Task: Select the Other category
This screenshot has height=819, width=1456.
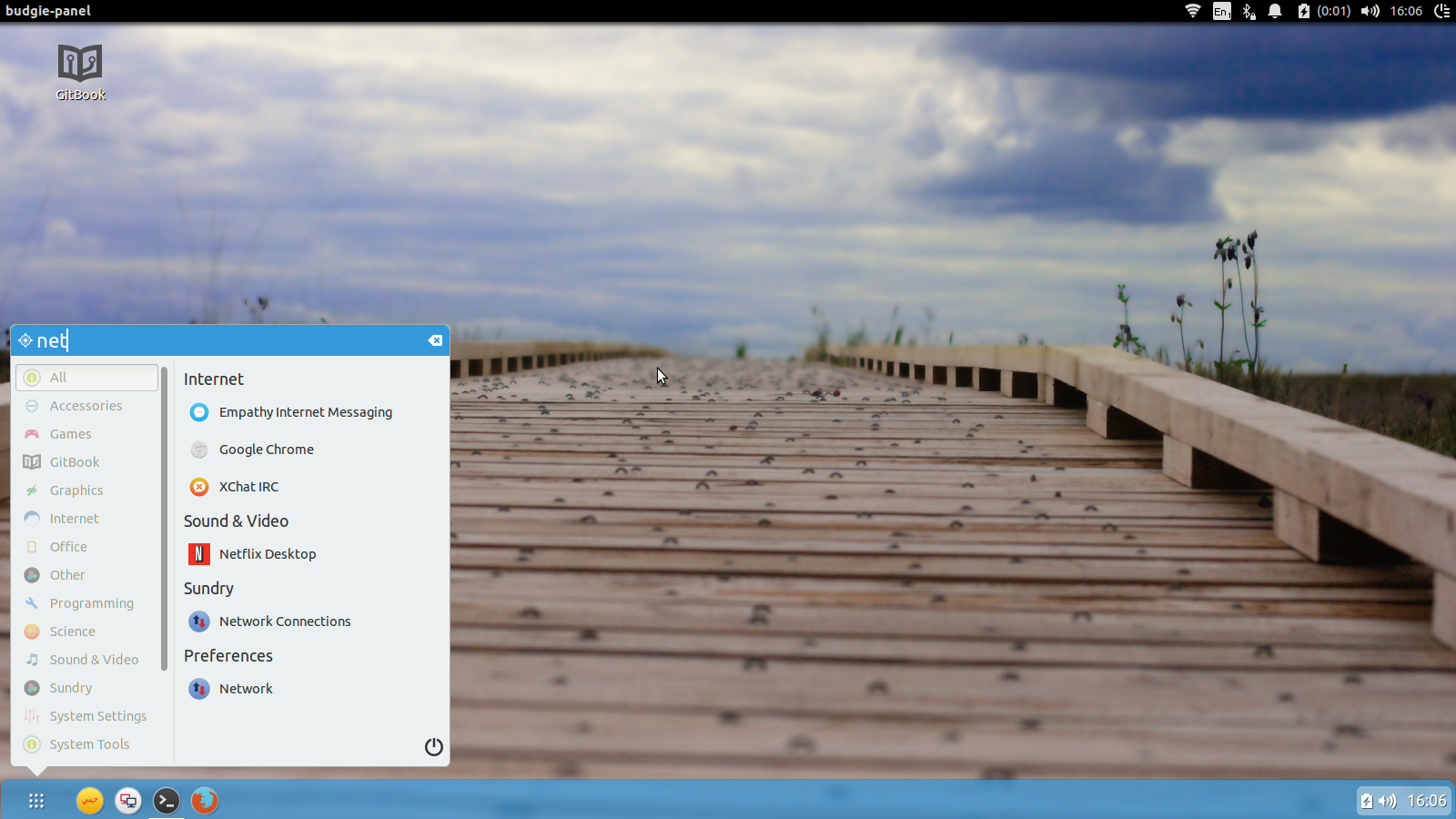Action: coord(87,575)
